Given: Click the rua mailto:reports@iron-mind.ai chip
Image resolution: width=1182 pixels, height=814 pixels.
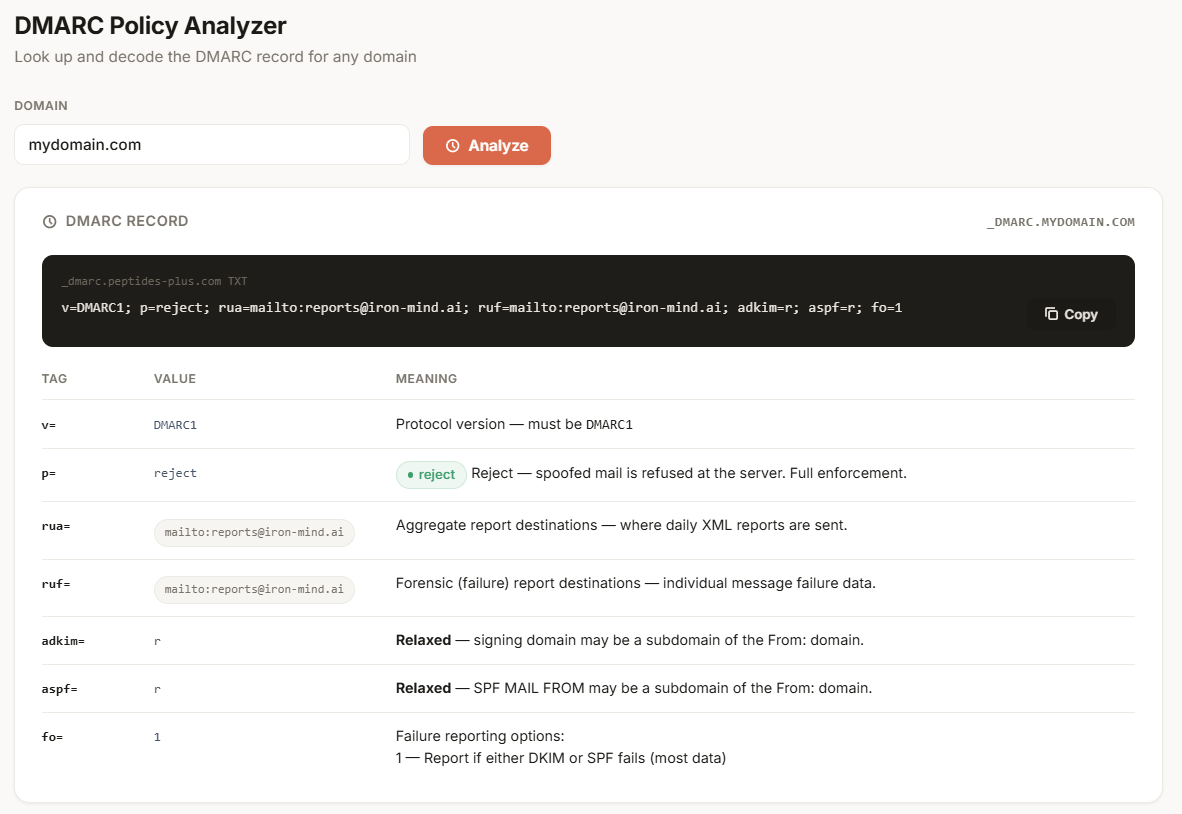Looking at the screenshot, I should pos(254,532).
